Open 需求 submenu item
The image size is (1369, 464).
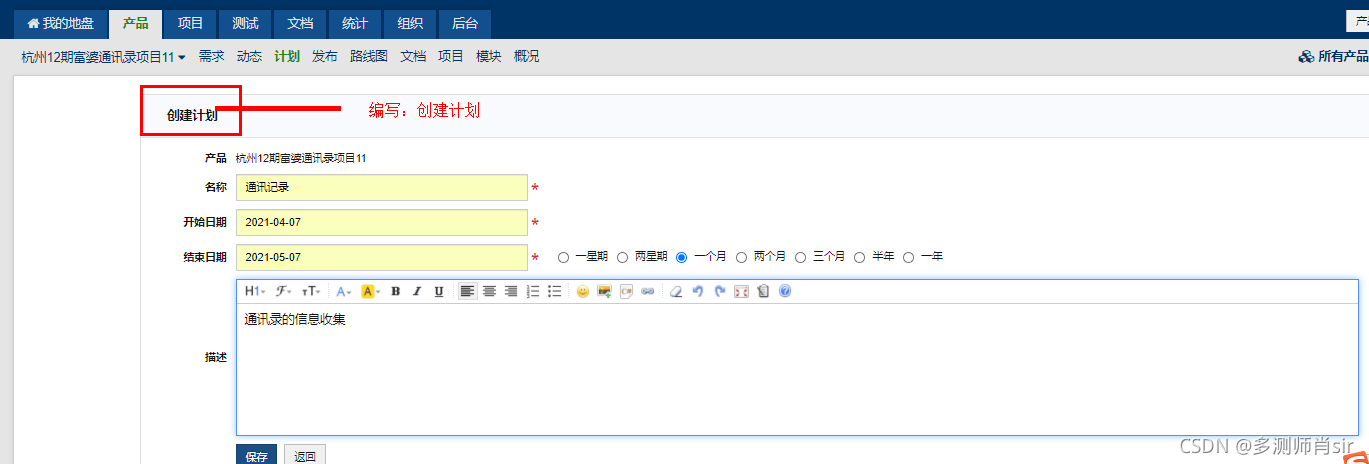pyautogui.click(x=211, y=57)
